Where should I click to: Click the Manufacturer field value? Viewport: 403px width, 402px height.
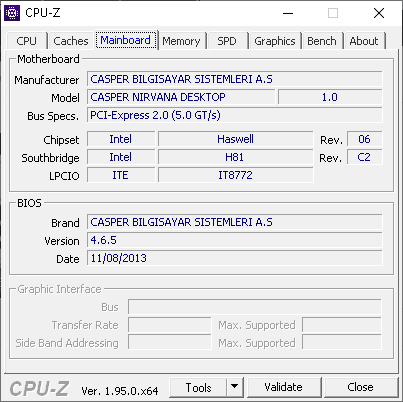pyautogui.click(x=235, y=79)
